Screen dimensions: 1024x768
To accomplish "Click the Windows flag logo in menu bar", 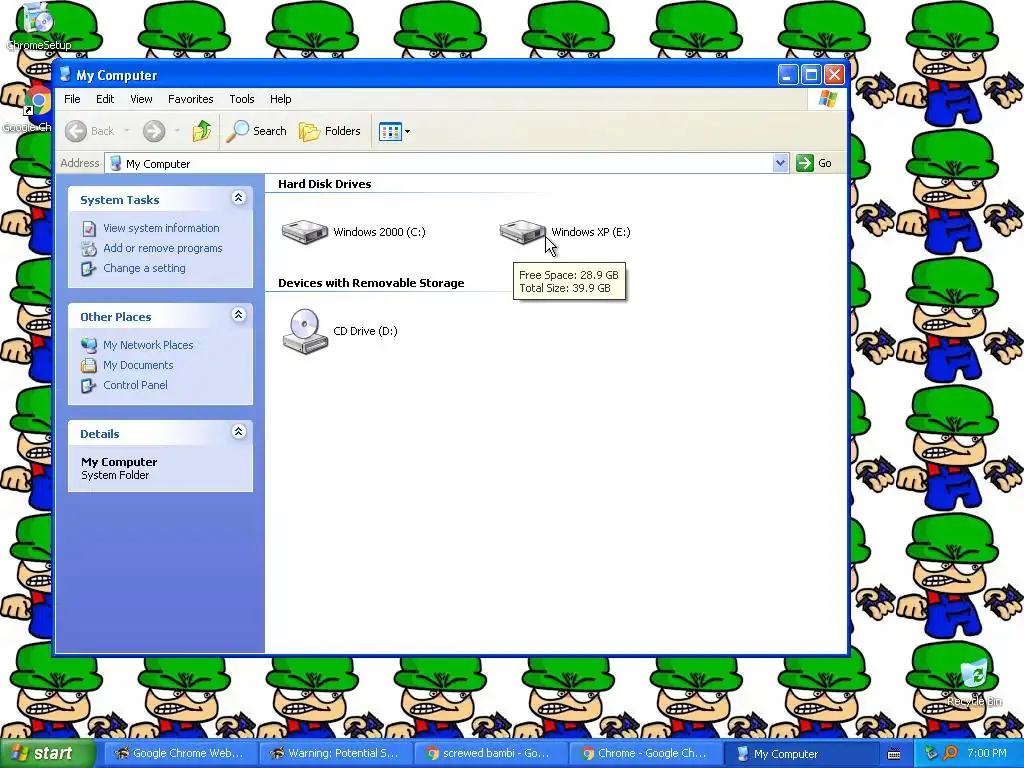I will (x=828, y=99).
